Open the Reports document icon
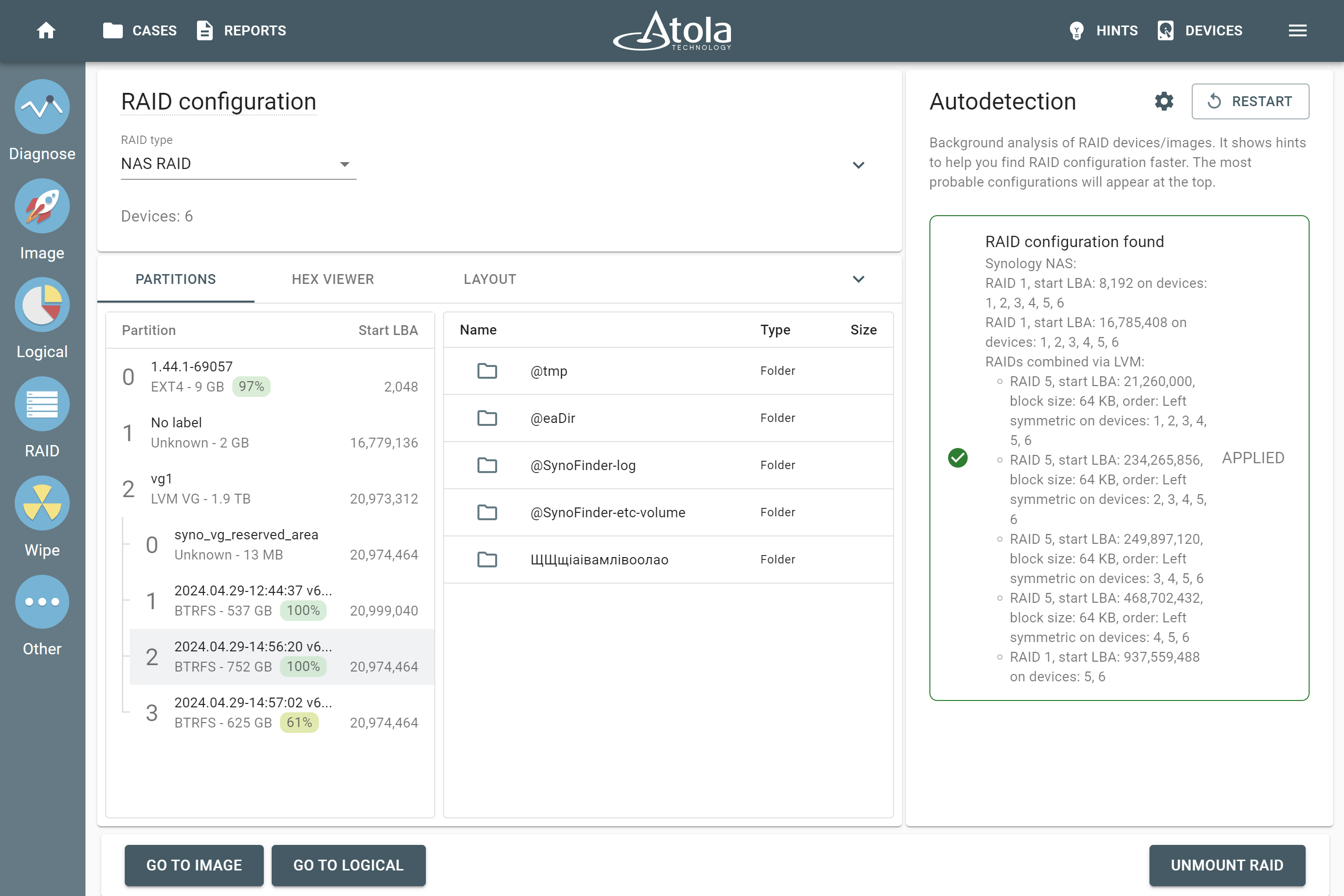The image size is (1344, 896). (204, 30)
